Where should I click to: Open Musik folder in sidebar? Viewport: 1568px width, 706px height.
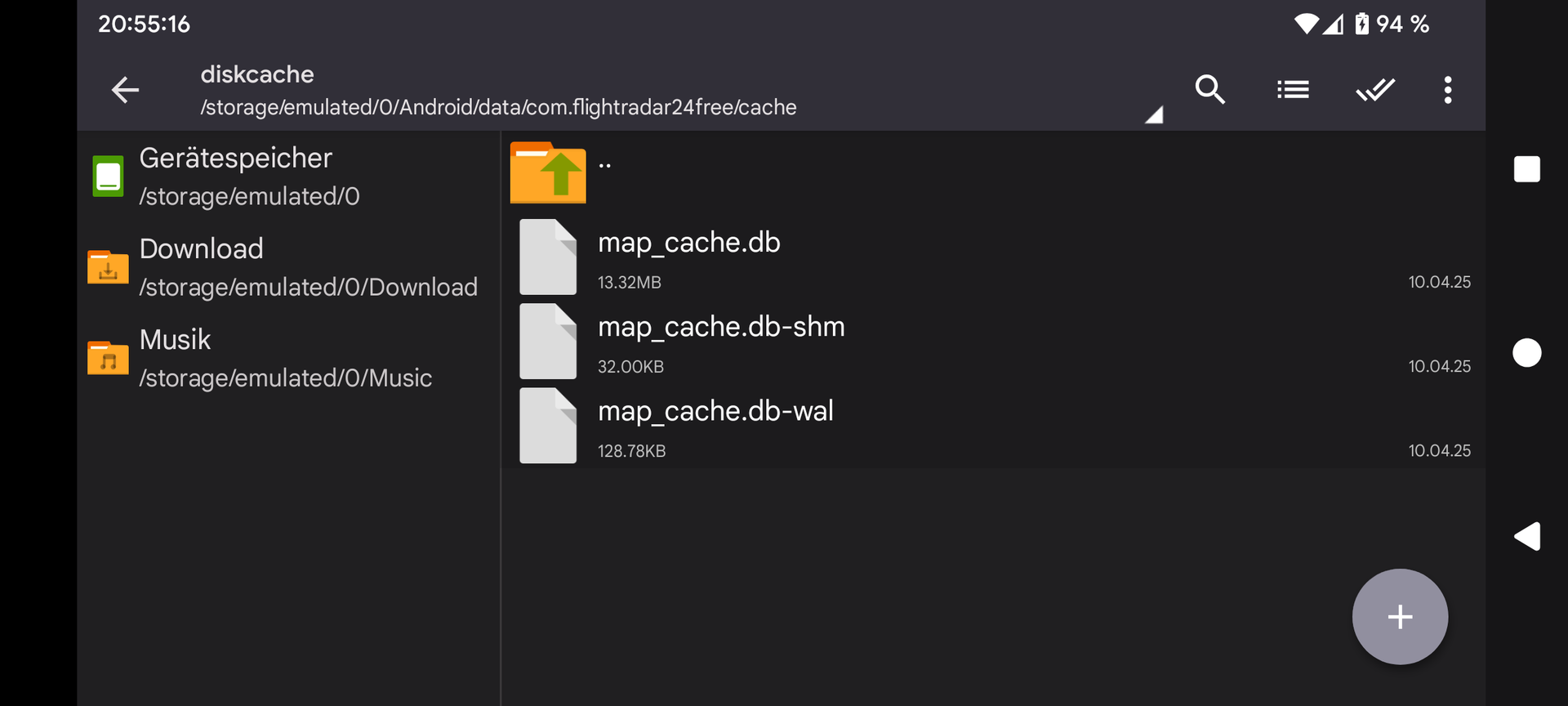tap(286, 358)
